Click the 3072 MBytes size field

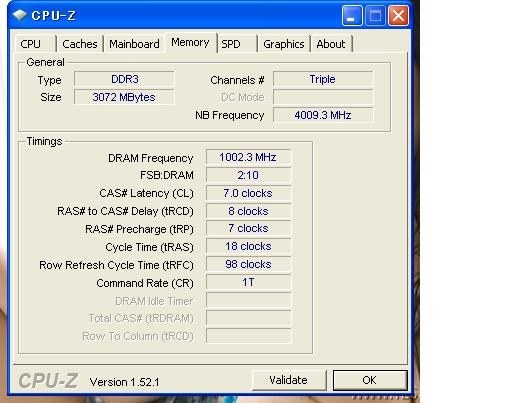124,97
